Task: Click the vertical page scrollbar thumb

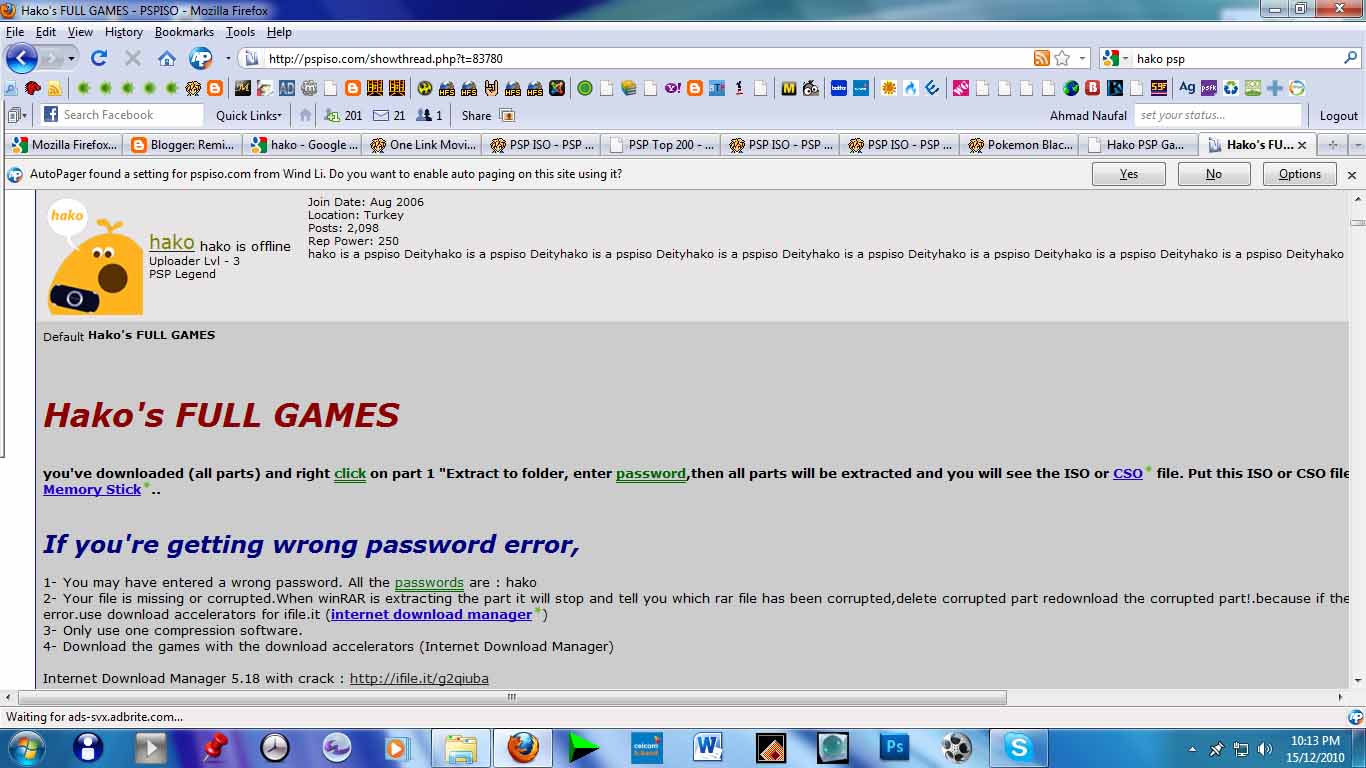Action: pyautogui.click(x=1357, y=222)
